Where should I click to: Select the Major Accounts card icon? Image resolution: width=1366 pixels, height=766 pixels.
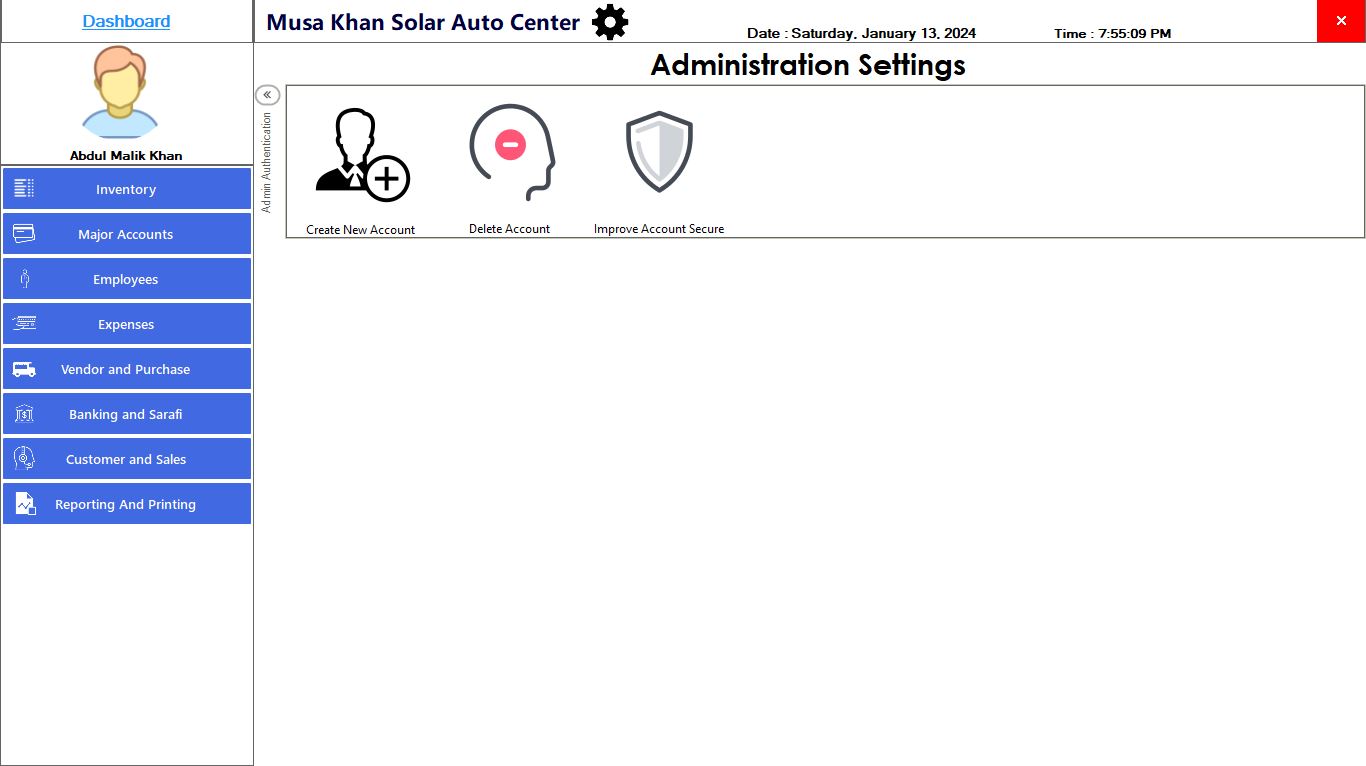pos(24,234)
